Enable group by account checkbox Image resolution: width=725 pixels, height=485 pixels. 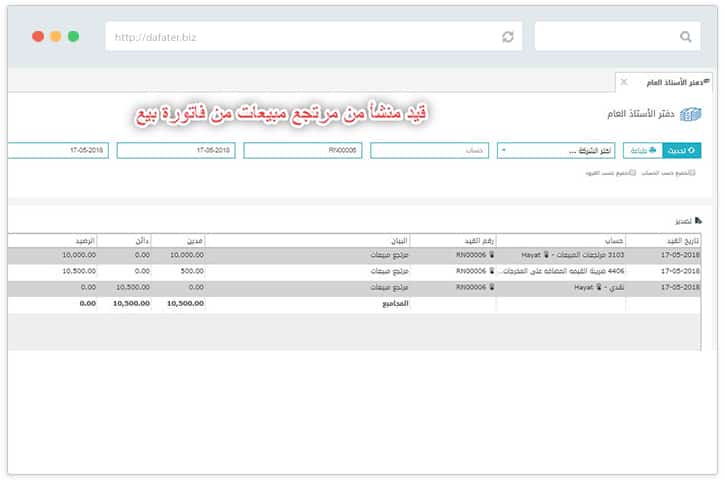click(692, 173)
